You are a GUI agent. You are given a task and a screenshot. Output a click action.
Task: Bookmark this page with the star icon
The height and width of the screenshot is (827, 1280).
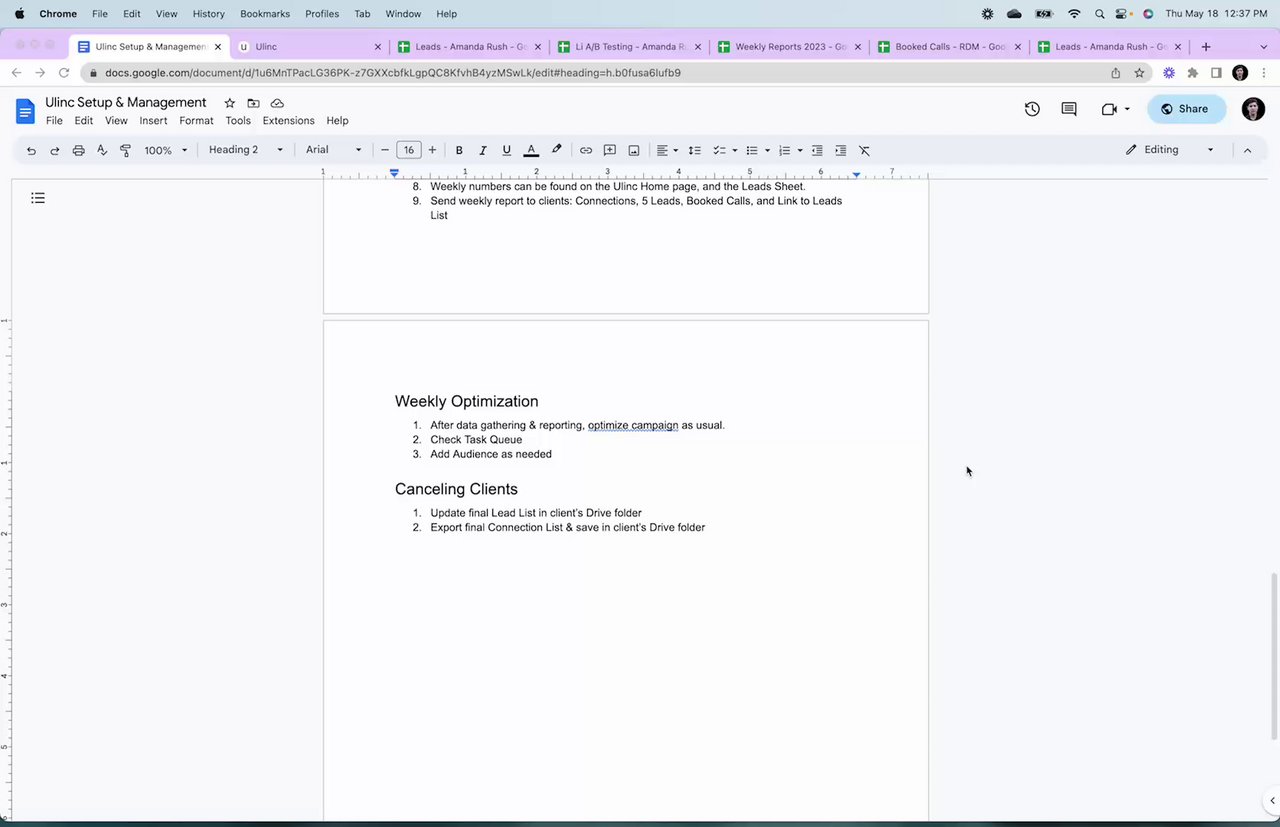tap(1139, 73)
